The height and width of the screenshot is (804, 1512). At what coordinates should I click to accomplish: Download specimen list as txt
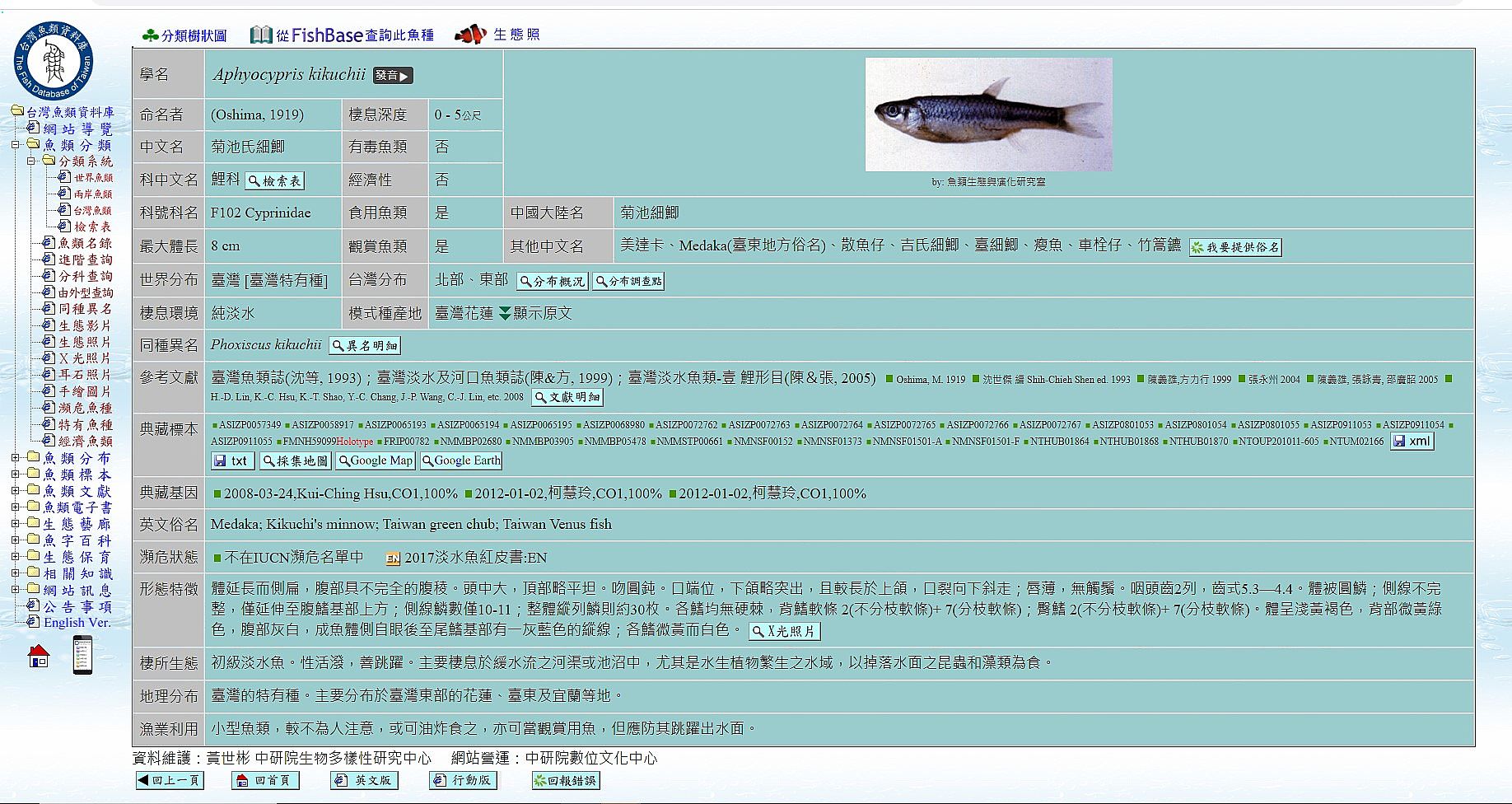[x=231, y=460]
